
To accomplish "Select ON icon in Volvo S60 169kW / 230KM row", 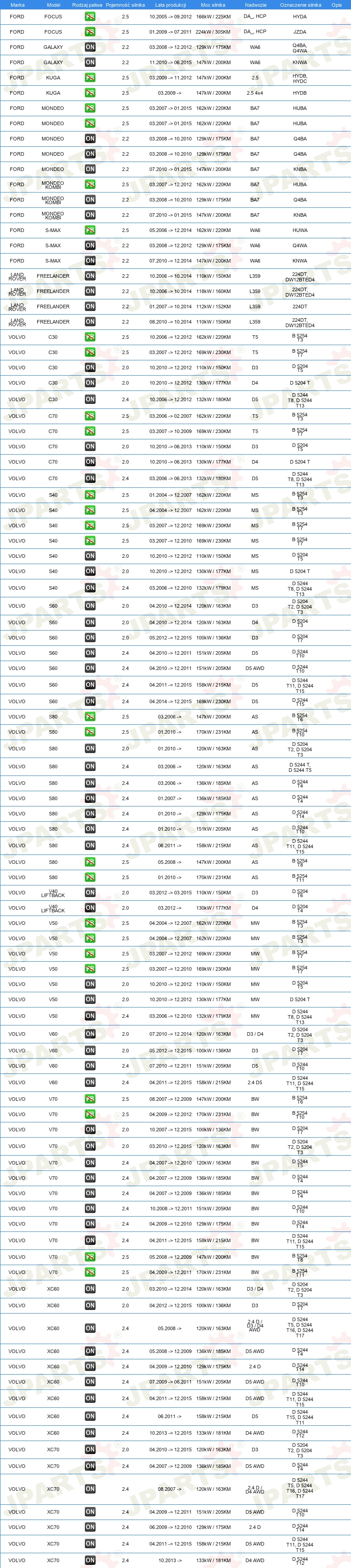I will pos(90,701).
